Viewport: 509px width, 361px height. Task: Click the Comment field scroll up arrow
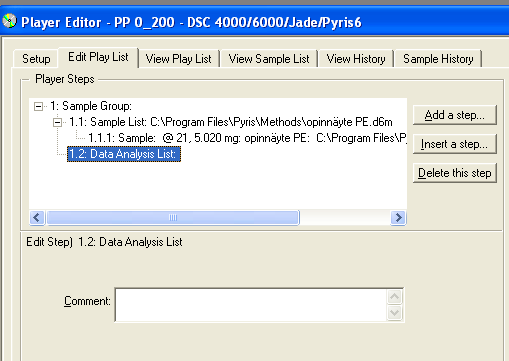pyautogui.click(x=395, y=297)
